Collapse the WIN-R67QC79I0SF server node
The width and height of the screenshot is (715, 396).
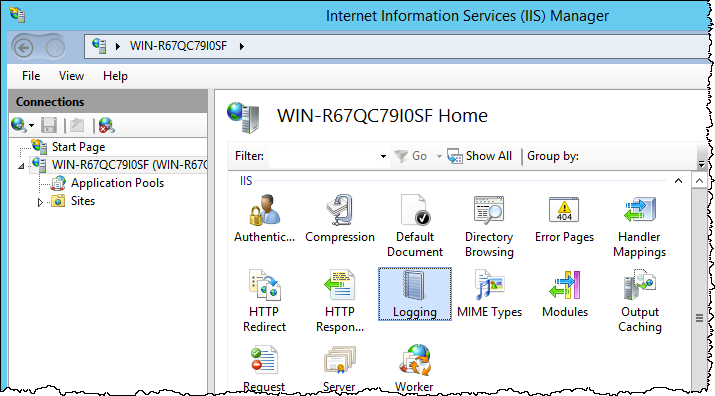[21, 166]
